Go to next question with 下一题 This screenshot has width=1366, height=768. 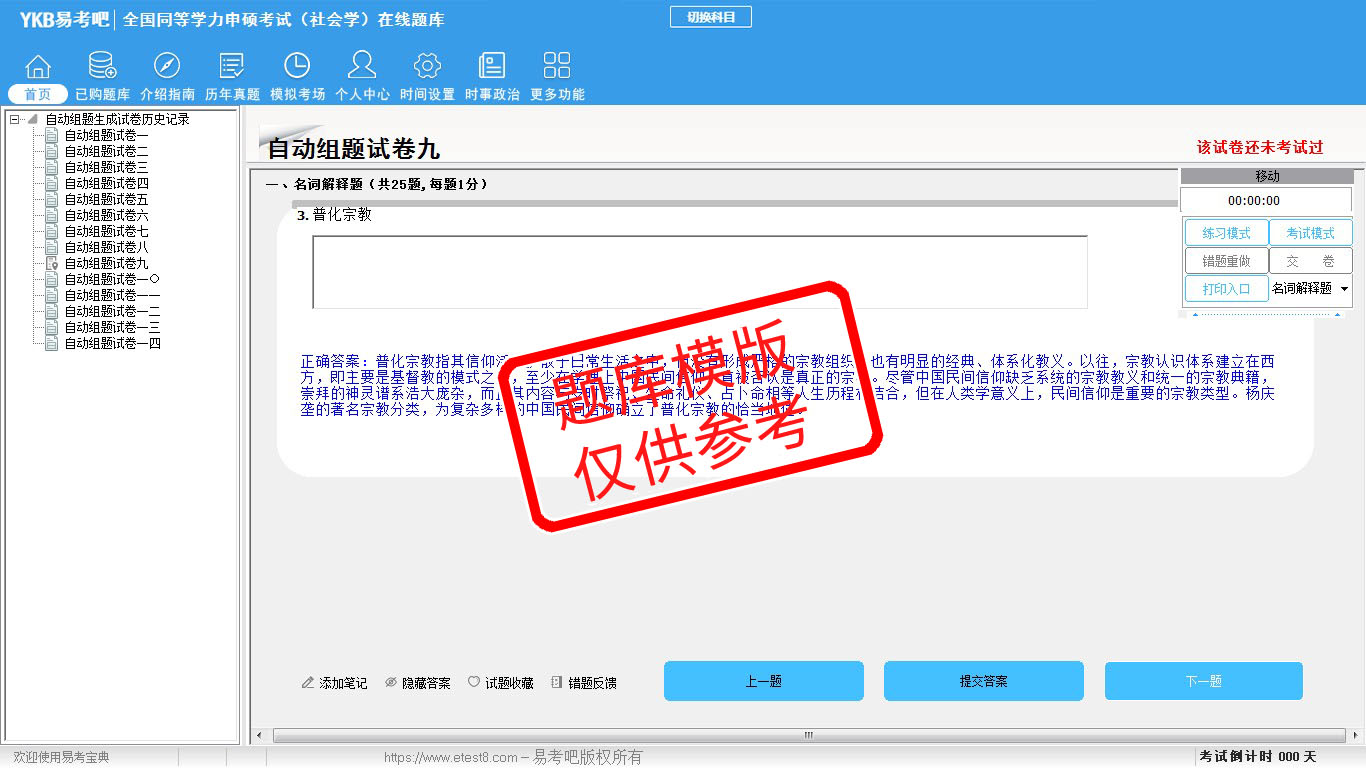pos(1203,681)
